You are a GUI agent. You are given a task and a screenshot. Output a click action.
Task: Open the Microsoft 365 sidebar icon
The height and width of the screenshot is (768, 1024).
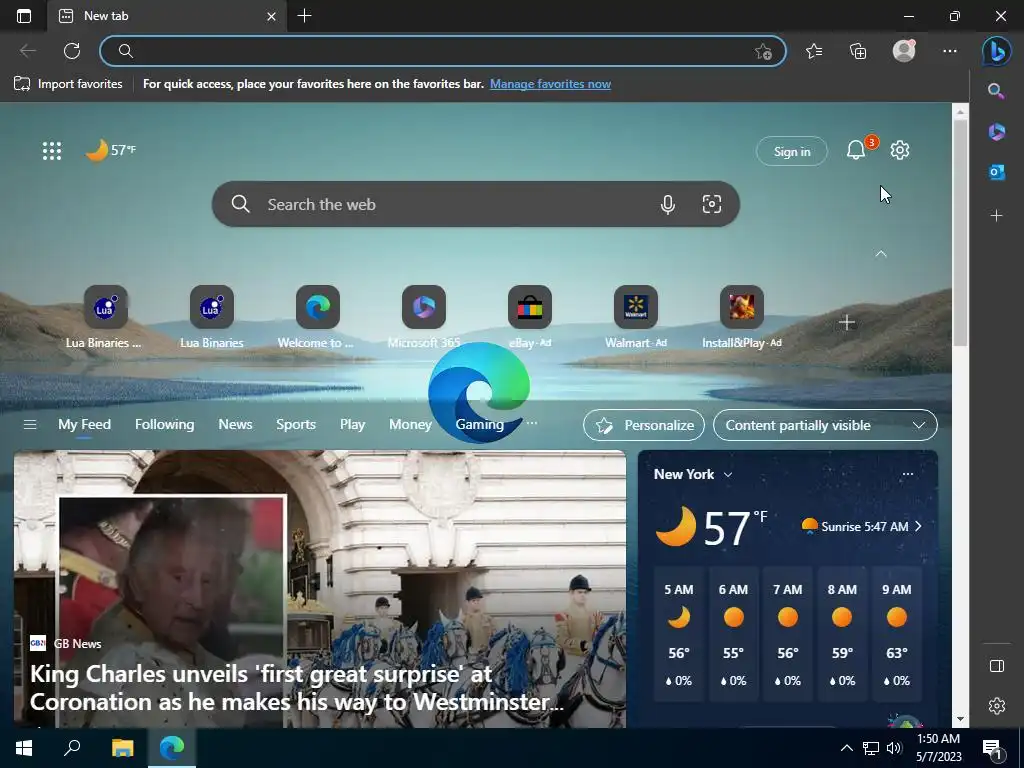click(x=997, y=131)
